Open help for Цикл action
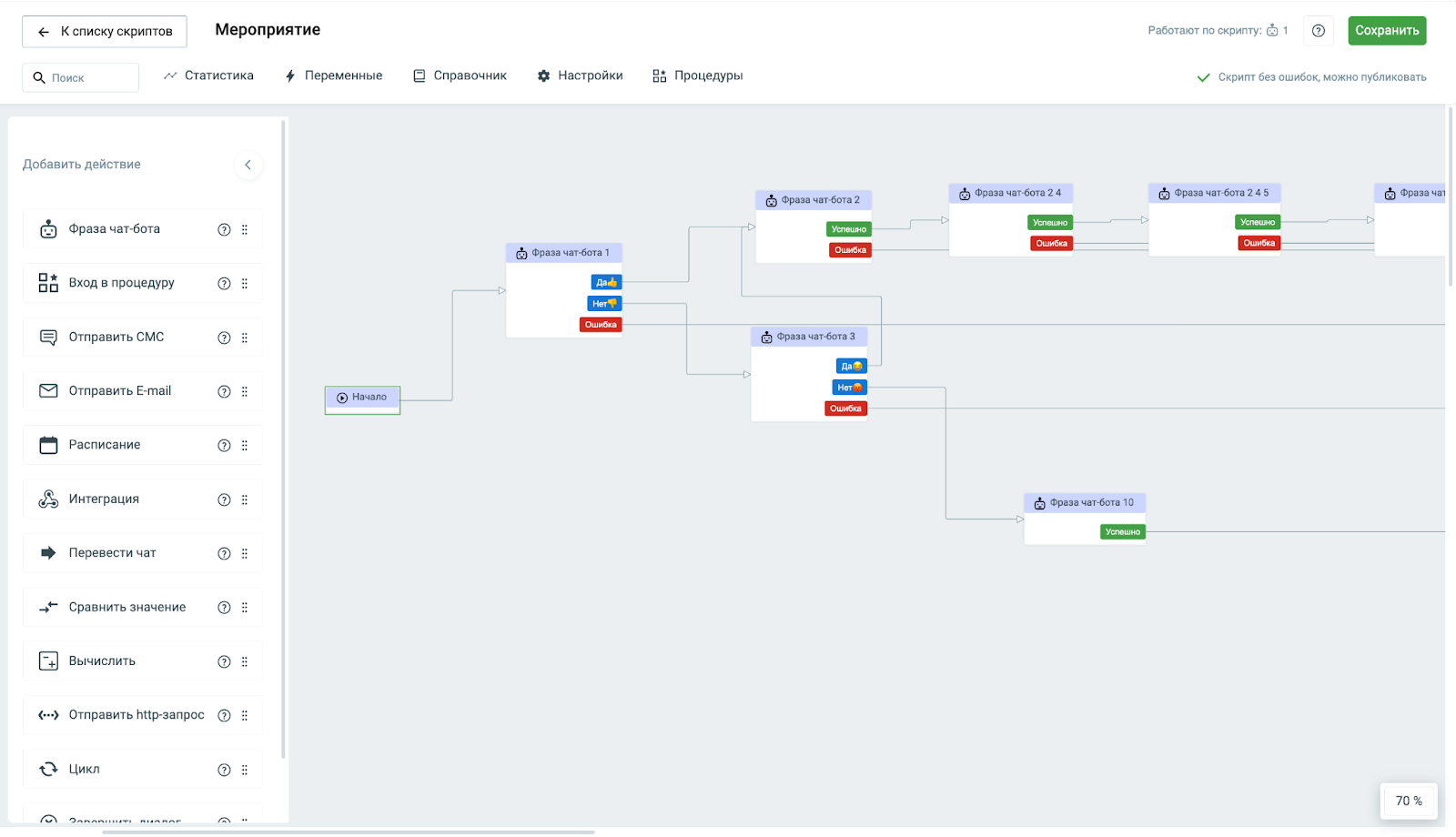The width and height of the screenshot is (1456, 837). (224, 771)
